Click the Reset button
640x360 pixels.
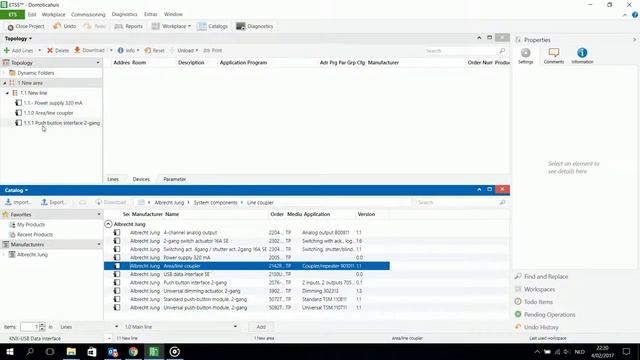tap(154, 51)
